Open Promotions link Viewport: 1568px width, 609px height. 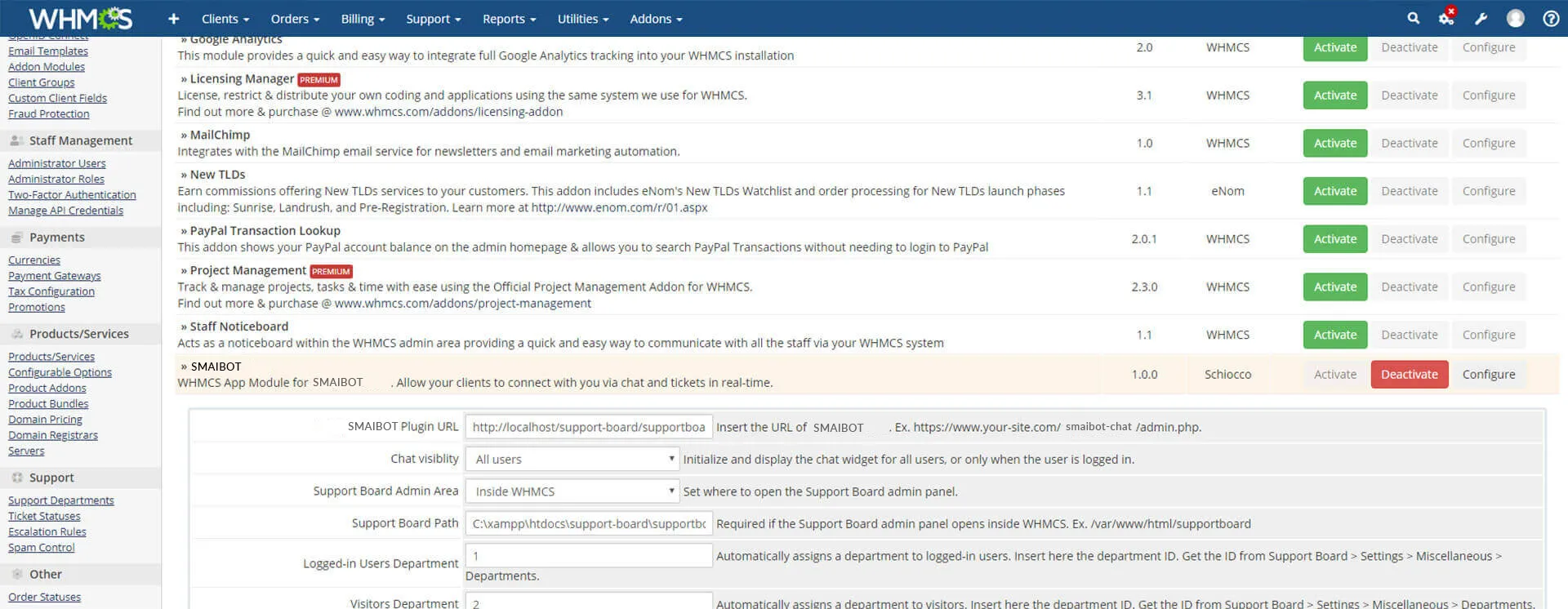(37, 308)
